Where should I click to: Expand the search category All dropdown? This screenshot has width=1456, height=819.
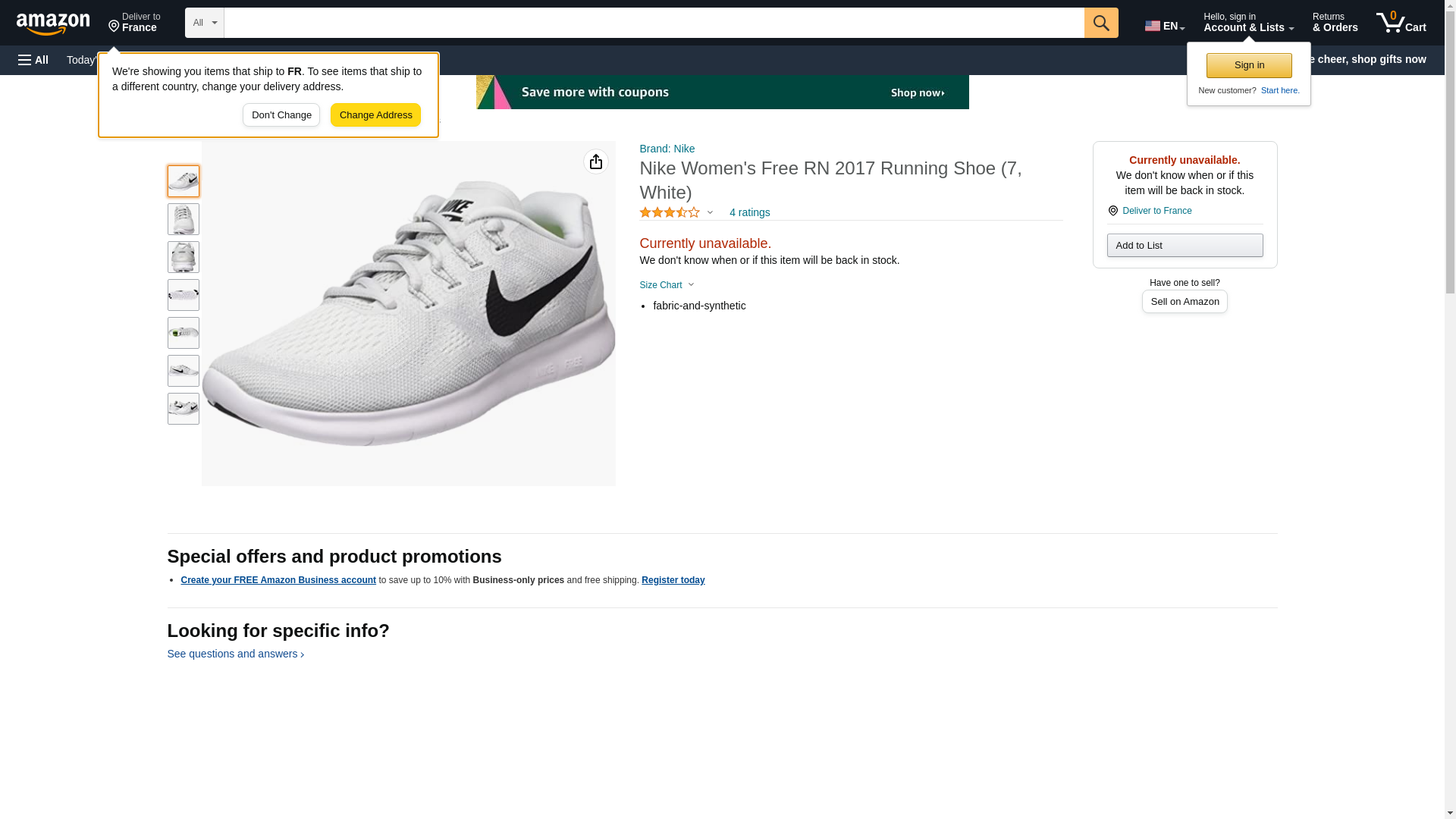click(204, 23)
